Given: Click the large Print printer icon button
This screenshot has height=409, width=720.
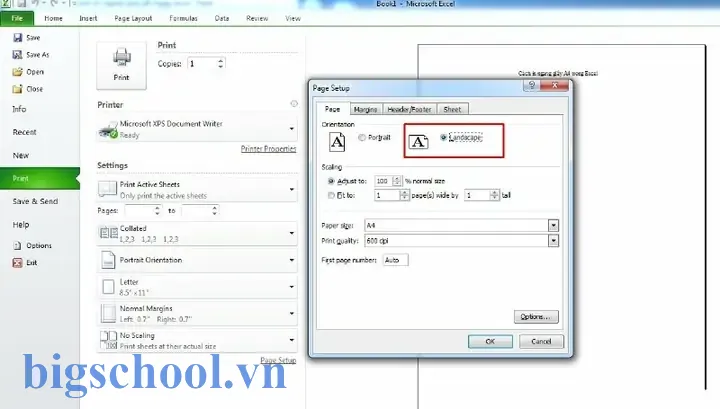Looking at the screenshot, I should click(122, 65).
